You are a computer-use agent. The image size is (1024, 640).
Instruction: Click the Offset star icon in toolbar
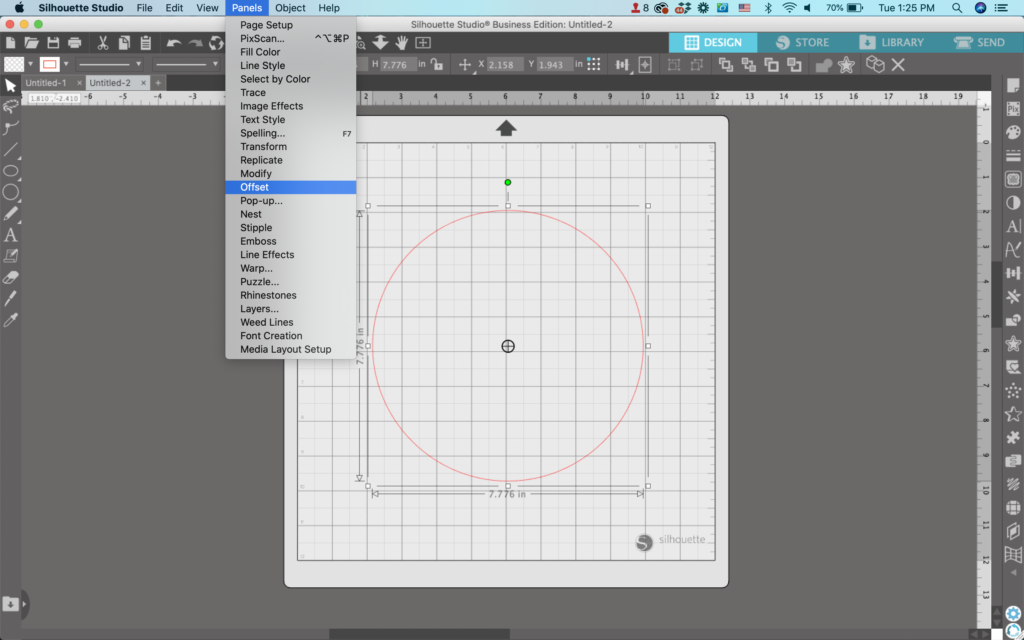pos(846,65)
